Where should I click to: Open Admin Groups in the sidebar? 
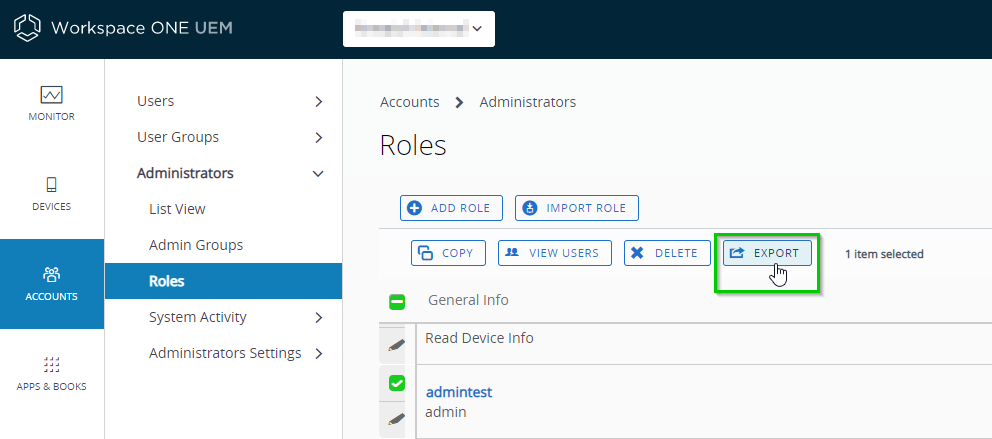click(x=196, y=245)
